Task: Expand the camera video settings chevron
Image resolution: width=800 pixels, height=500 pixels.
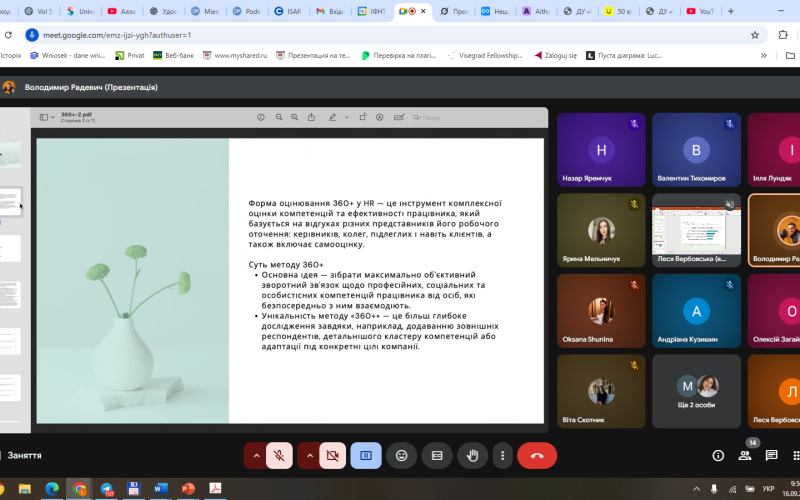Action: (x=309, y=455)
